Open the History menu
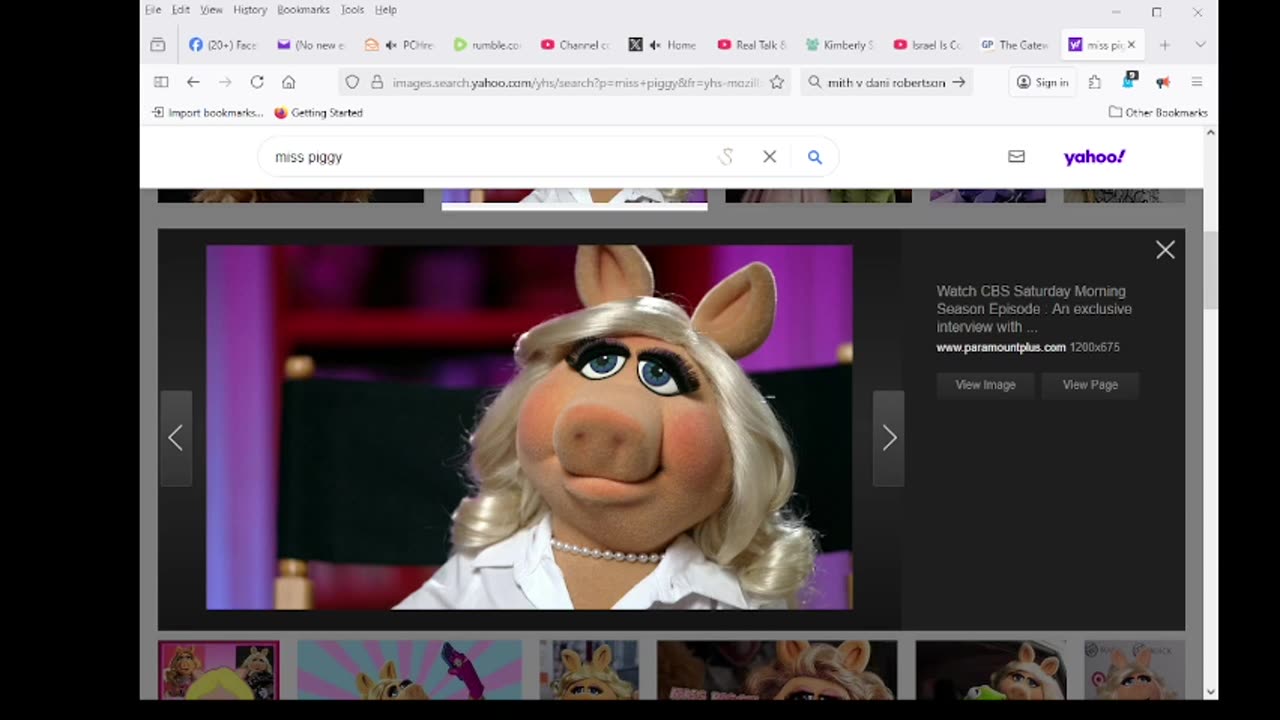The width and height of the screenshot is (1280, 720). coord(250,10)
